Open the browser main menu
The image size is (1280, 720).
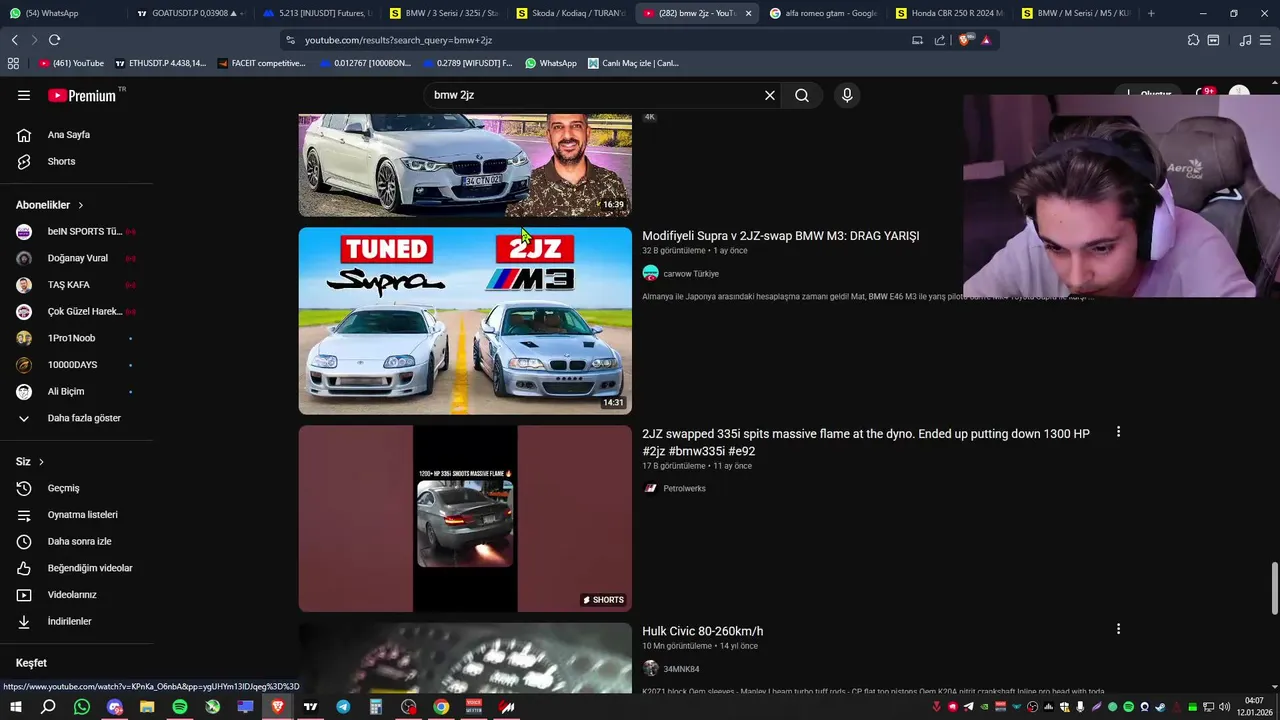tap(1265, 40)
